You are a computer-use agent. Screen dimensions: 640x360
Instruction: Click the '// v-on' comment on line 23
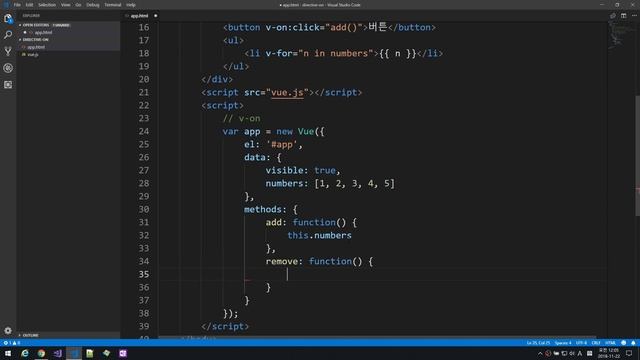[x=241, y=119]
